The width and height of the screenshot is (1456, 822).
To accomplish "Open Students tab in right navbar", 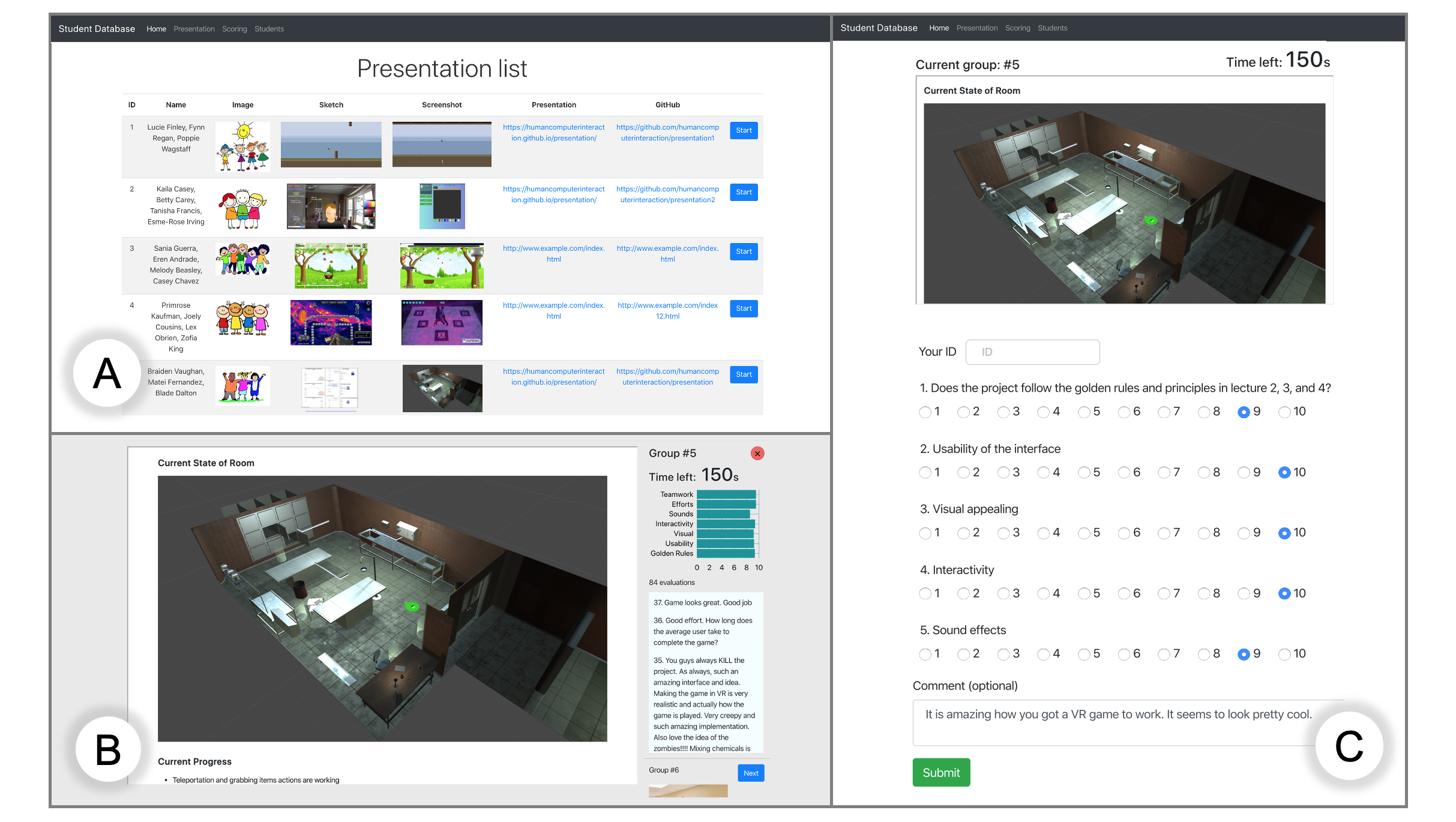I will [x=1052, y=28].
